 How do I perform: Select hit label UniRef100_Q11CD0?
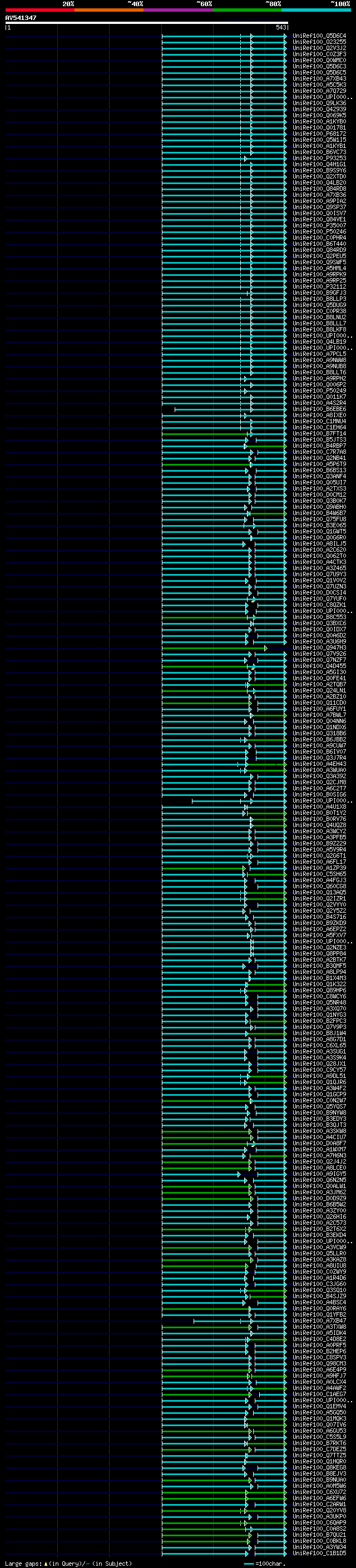point(319,703)
